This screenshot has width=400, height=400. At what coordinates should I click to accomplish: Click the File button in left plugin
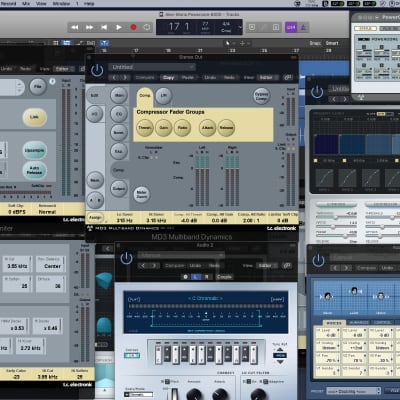point(38,87)
